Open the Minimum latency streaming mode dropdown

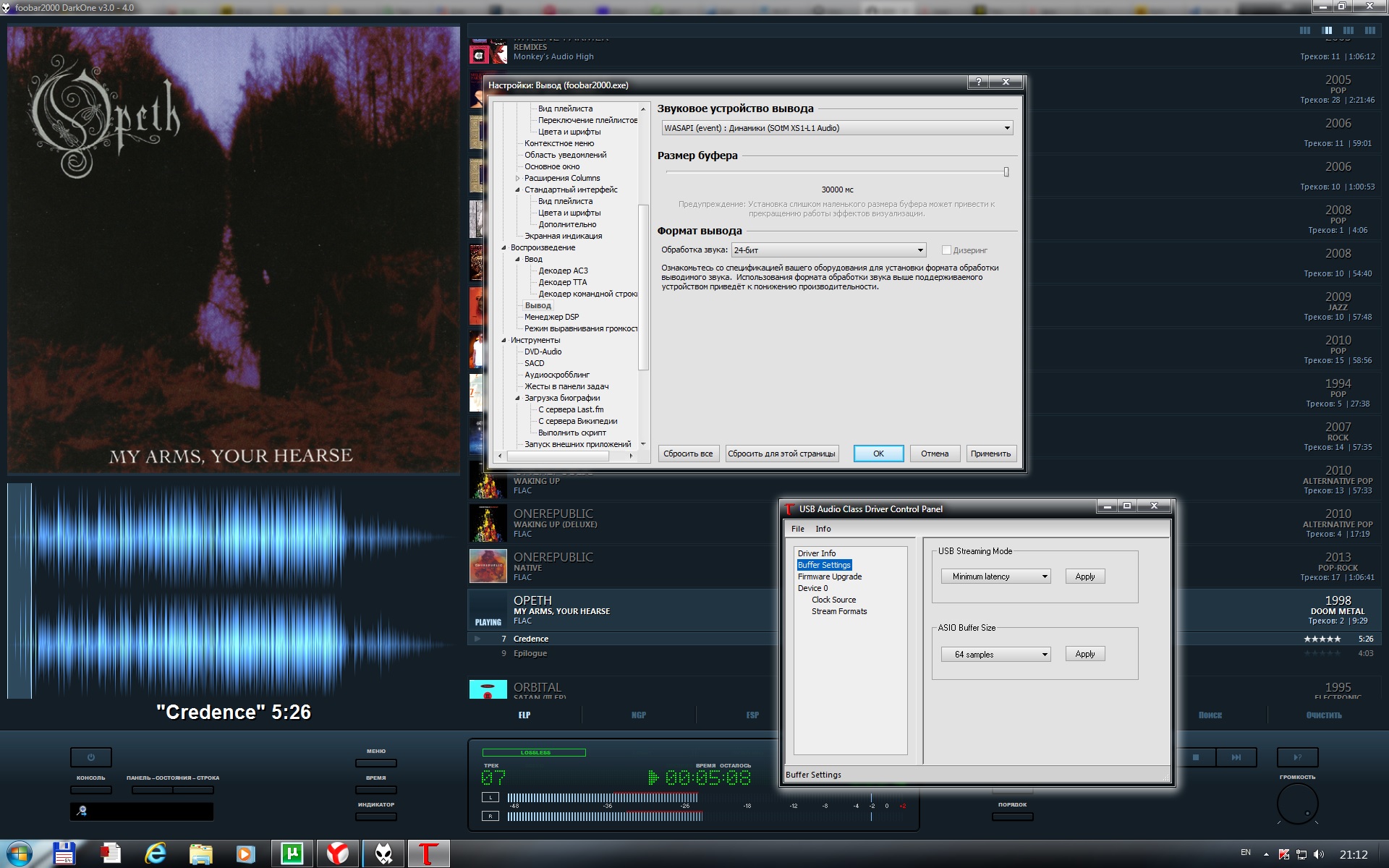[x=995, y=576]
